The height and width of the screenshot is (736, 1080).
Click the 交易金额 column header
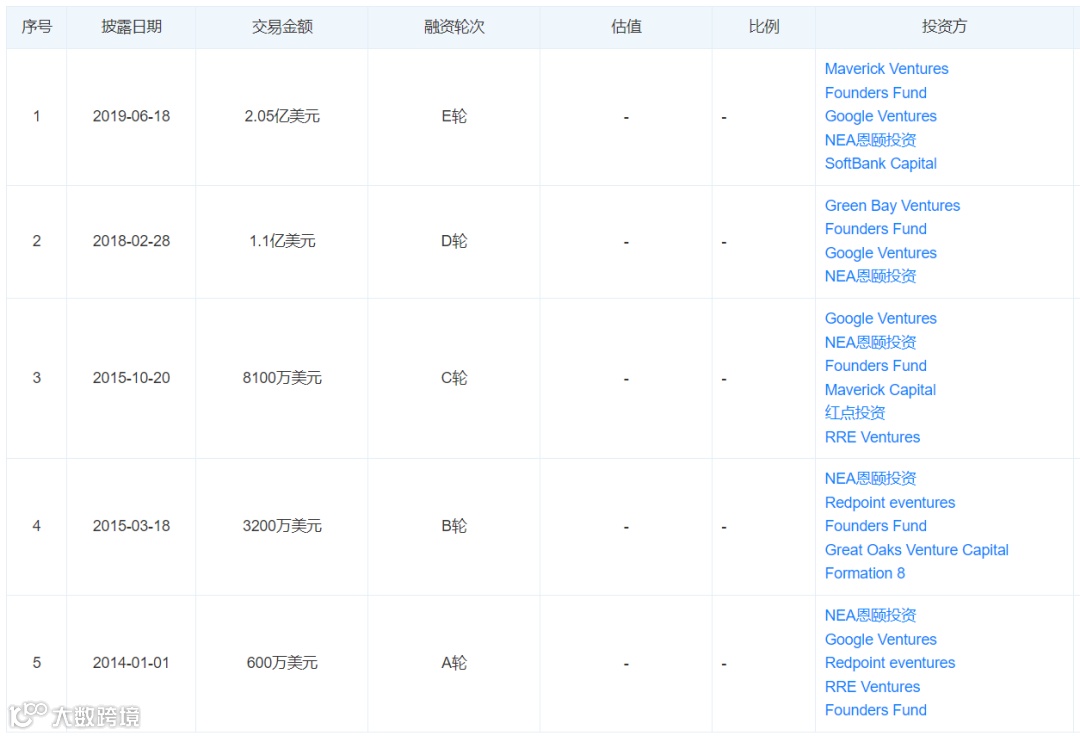pyautogui.click(x=282, y=27)
